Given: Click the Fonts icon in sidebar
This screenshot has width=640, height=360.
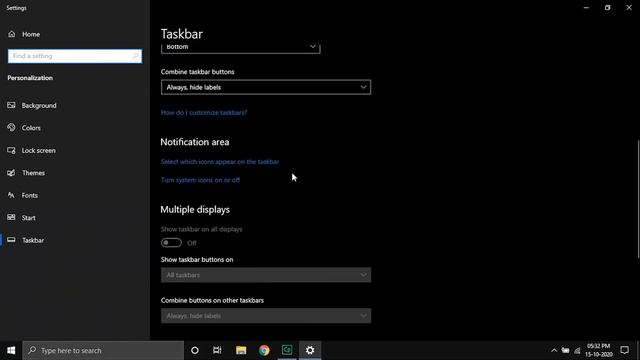Looking at the screenshot, I should pyautogui.click(x=11, y=195).
